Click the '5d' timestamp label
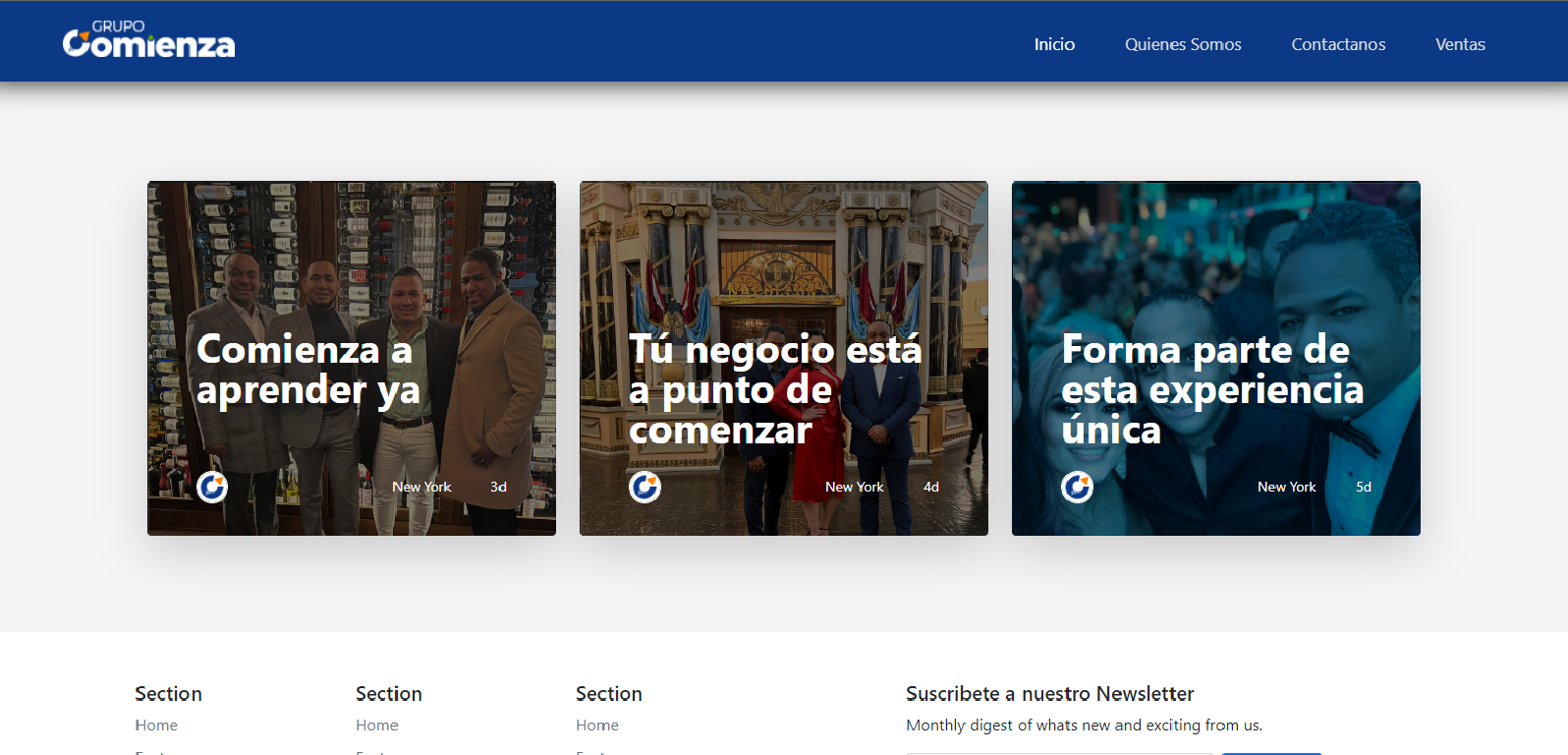Screen dimensions: 1568x755 click(x=1364, y=487)
